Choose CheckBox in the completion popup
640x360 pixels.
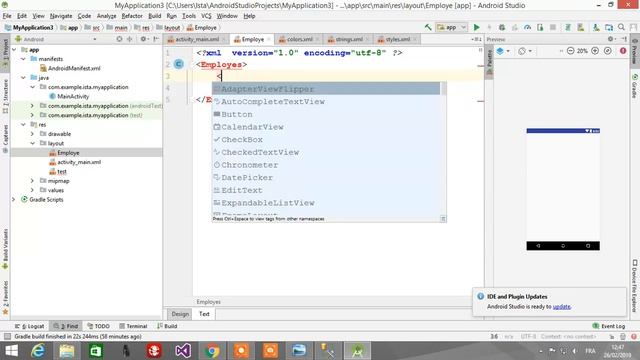click(326, 140)
